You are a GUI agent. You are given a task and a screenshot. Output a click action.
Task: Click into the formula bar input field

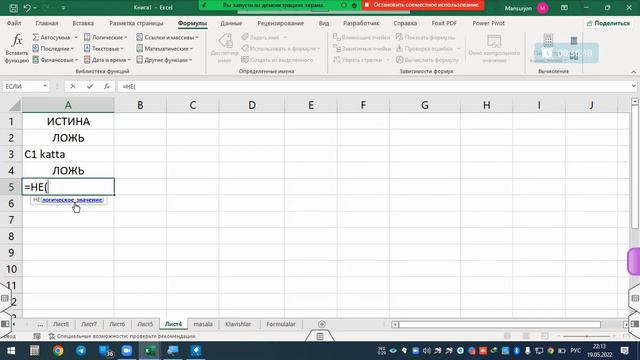pyautogui.click(x=373, y=86)
